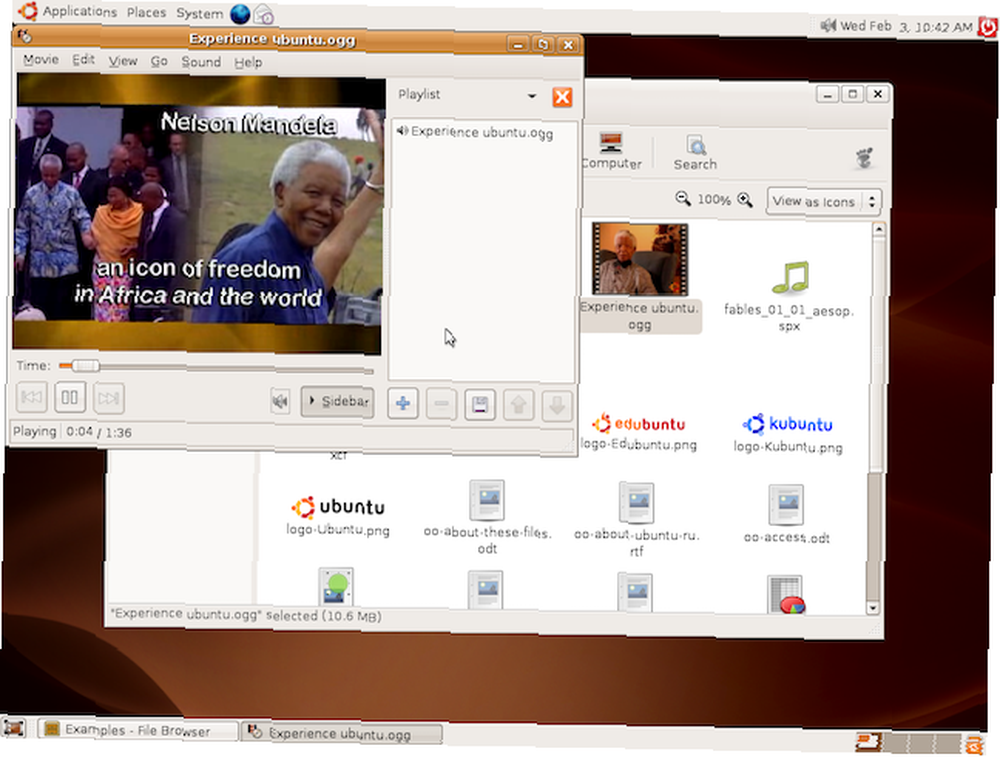The height and width of the screenshot is (757, 1000).
Task: Click the Time seek slider handle
Action: coord(85,365)
